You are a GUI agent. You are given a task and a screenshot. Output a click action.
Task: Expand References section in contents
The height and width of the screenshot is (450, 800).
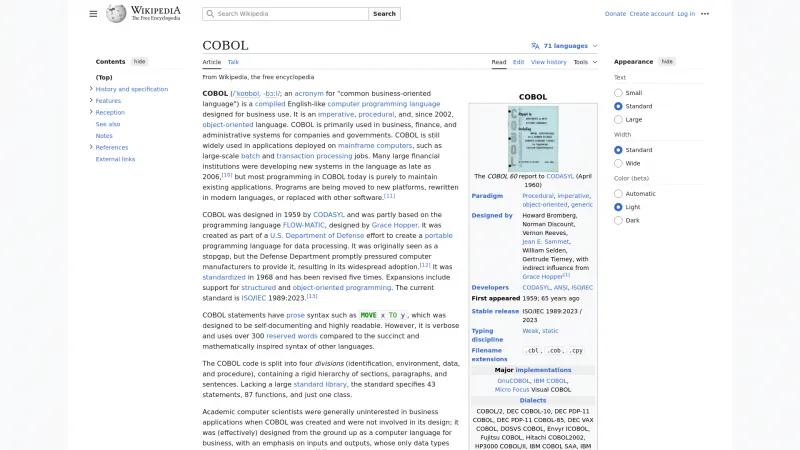pyautogui.click(x=91, y=147)
